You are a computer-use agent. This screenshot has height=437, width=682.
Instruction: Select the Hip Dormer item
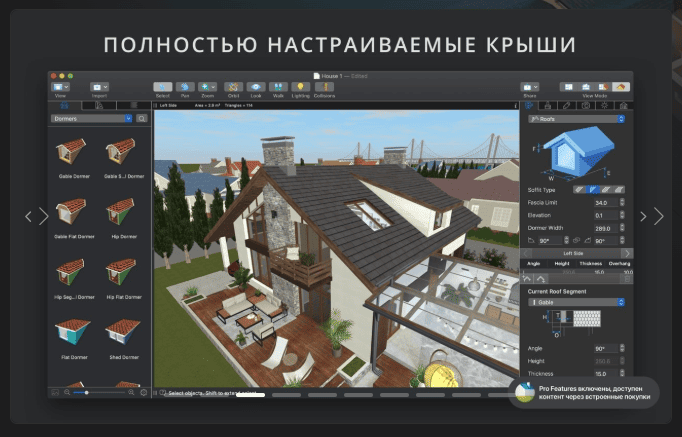(x=124, y=217)
